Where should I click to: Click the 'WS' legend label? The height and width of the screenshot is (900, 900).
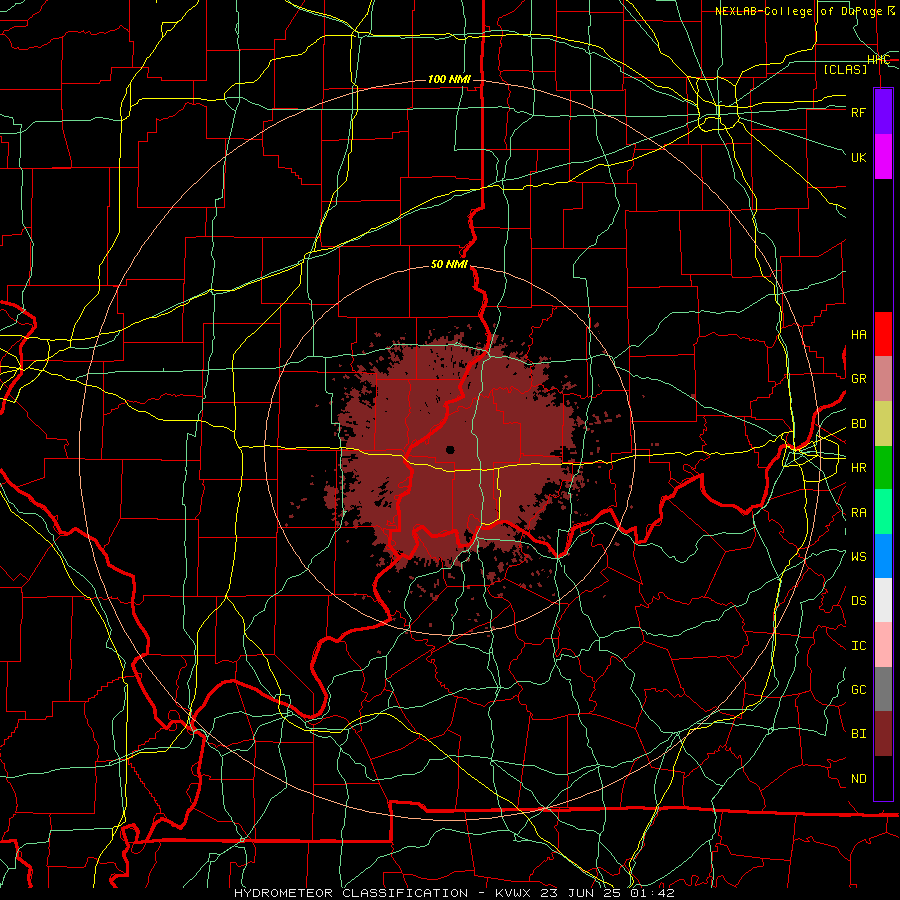pyautogui.click(x=858, y=557)
